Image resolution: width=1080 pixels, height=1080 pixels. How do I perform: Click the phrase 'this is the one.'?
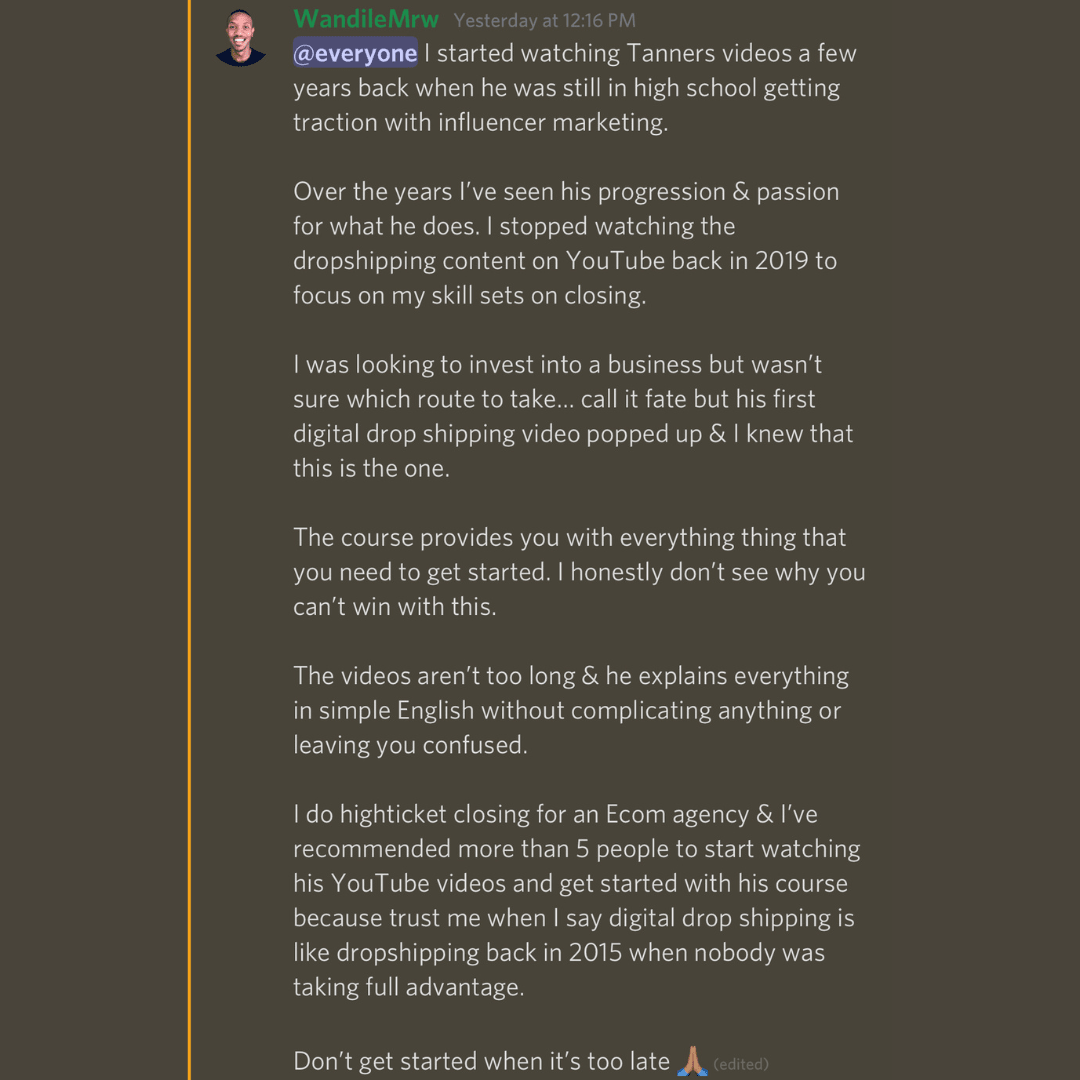click(x=371, y=468)
